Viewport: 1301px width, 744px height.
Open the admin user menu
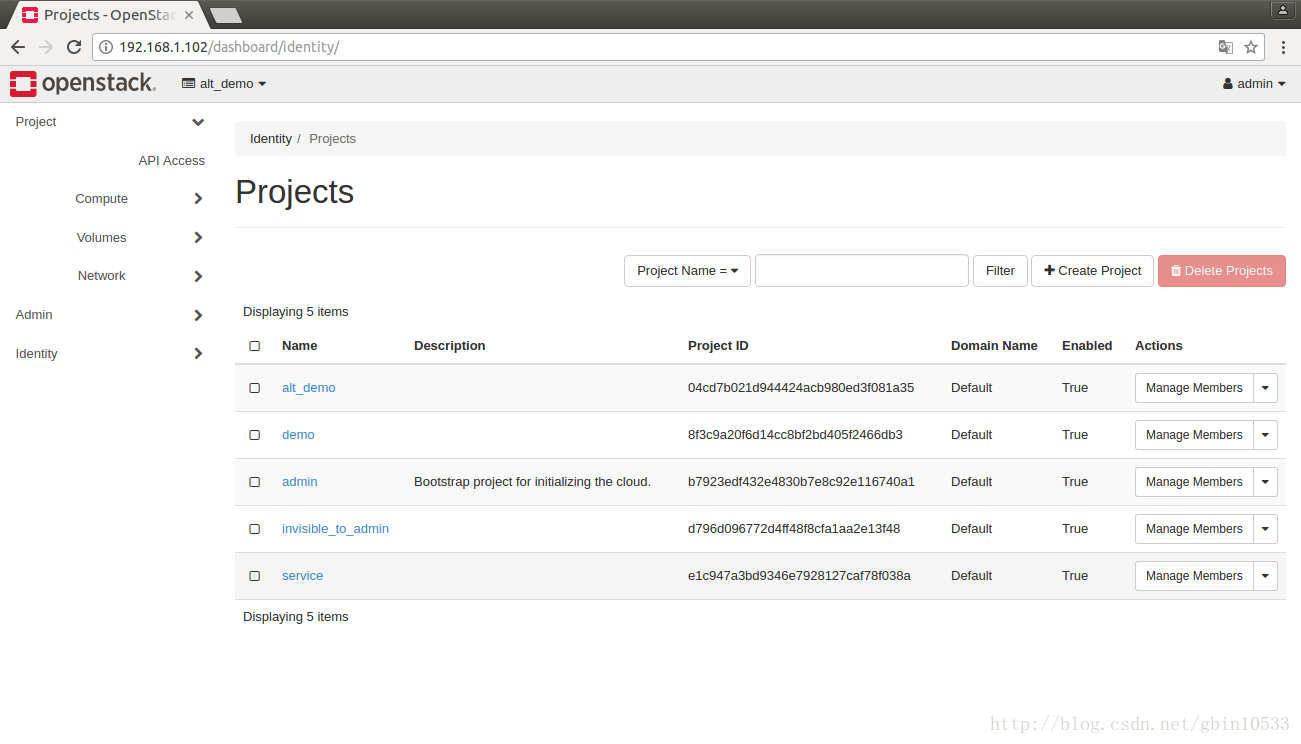pos(1254,84)
